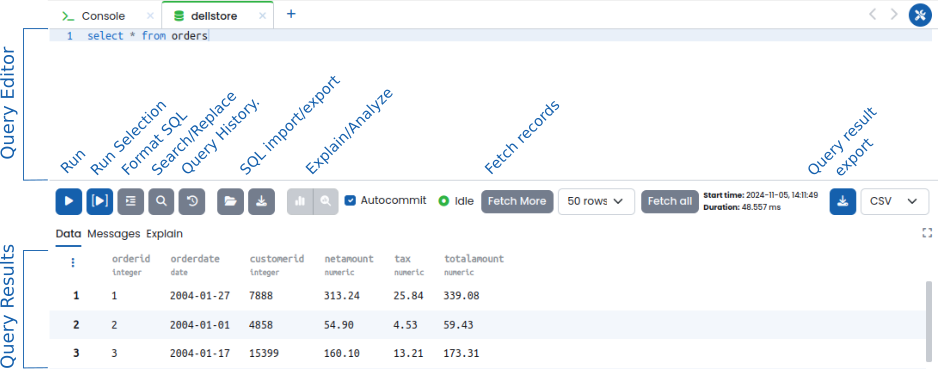This screenshot has width=938, height=369.
Task: Select the customerid cell 7888
Action: coord(261,295)
